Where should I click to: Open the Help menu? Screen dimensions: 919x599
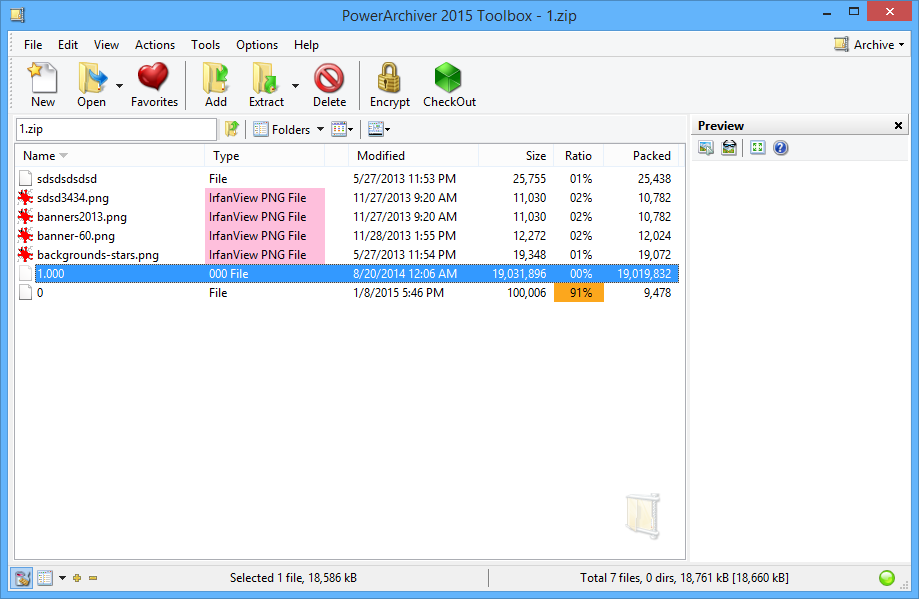coord(306,45)
